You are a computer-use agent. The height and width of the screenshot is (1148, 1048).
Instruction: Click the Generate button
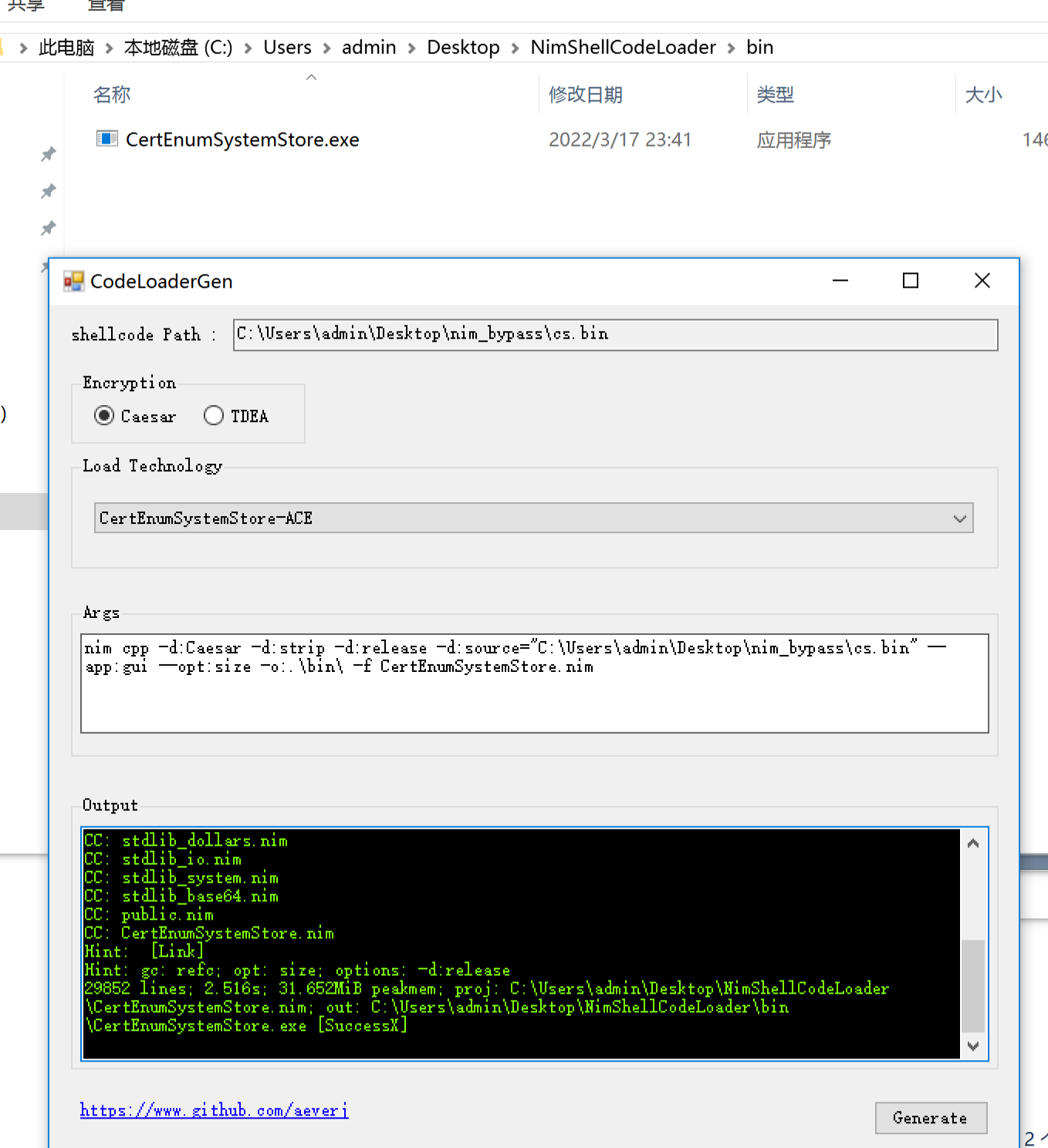pyautogui.click(x=931, y=1118)
